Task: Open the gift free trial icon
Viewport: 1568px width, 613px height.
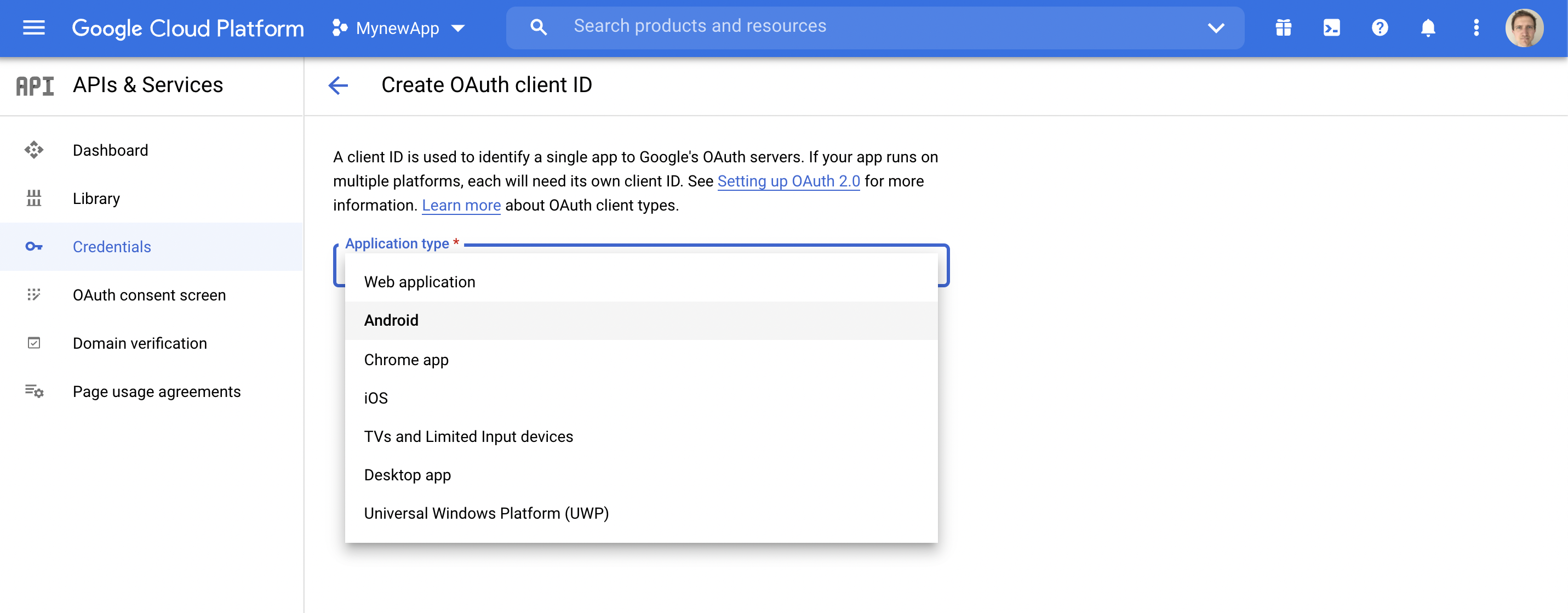Action: pos(1283,28)
